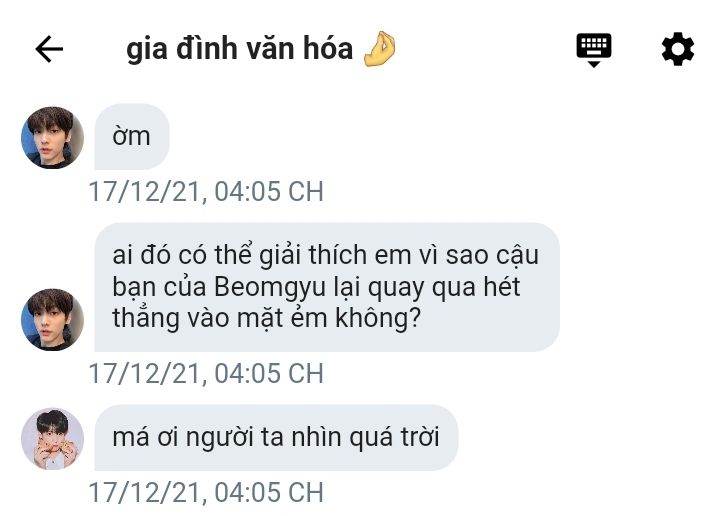This screenshot has height=516, width=720.
Task: Select the "má ơi người ta nhìn quá trời" bubble
Action: (x=276, y=437)
